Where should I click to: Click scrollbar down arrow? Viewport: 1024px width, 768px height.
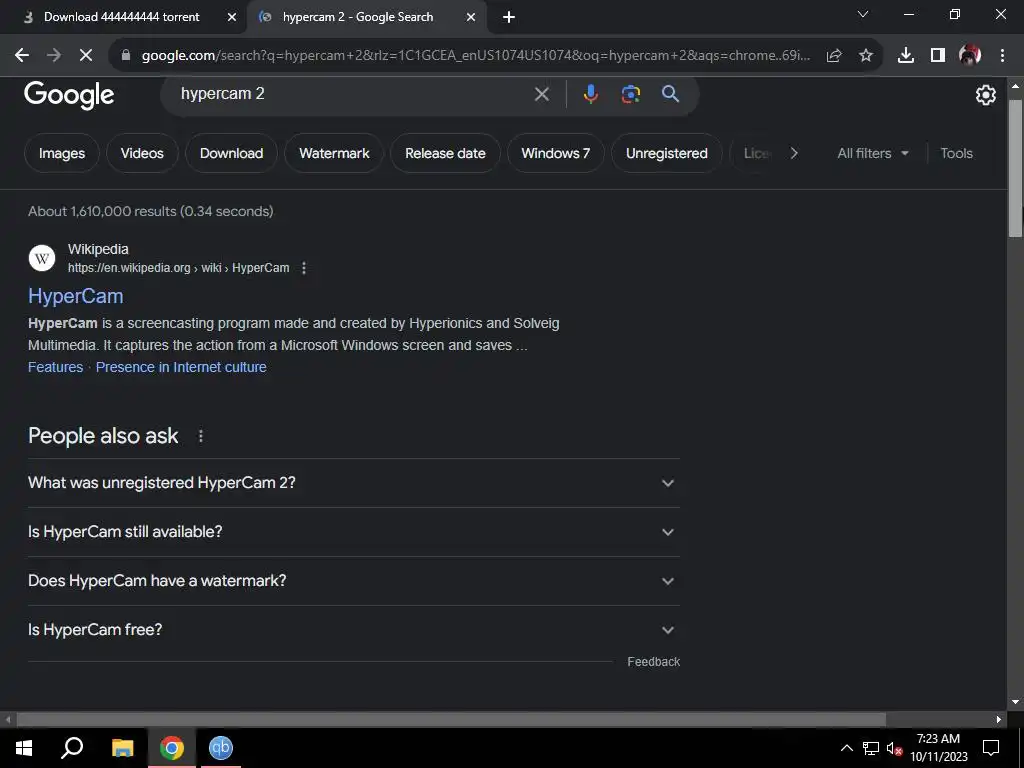[x=1015, y=703]
